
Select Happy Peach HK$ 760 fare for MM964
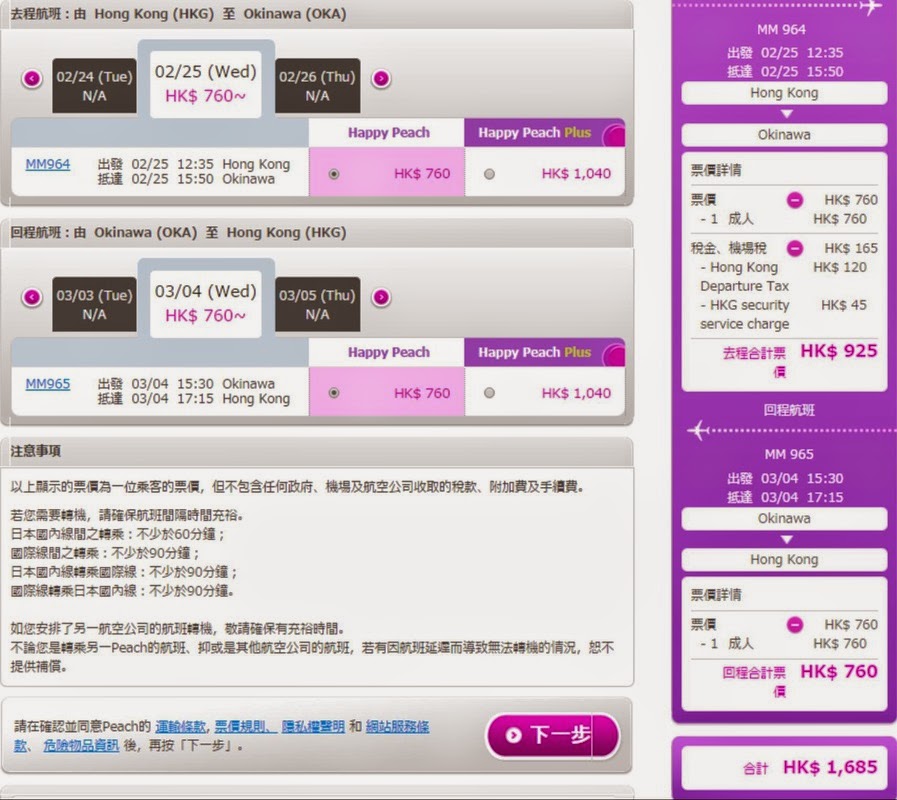point(334,174)
